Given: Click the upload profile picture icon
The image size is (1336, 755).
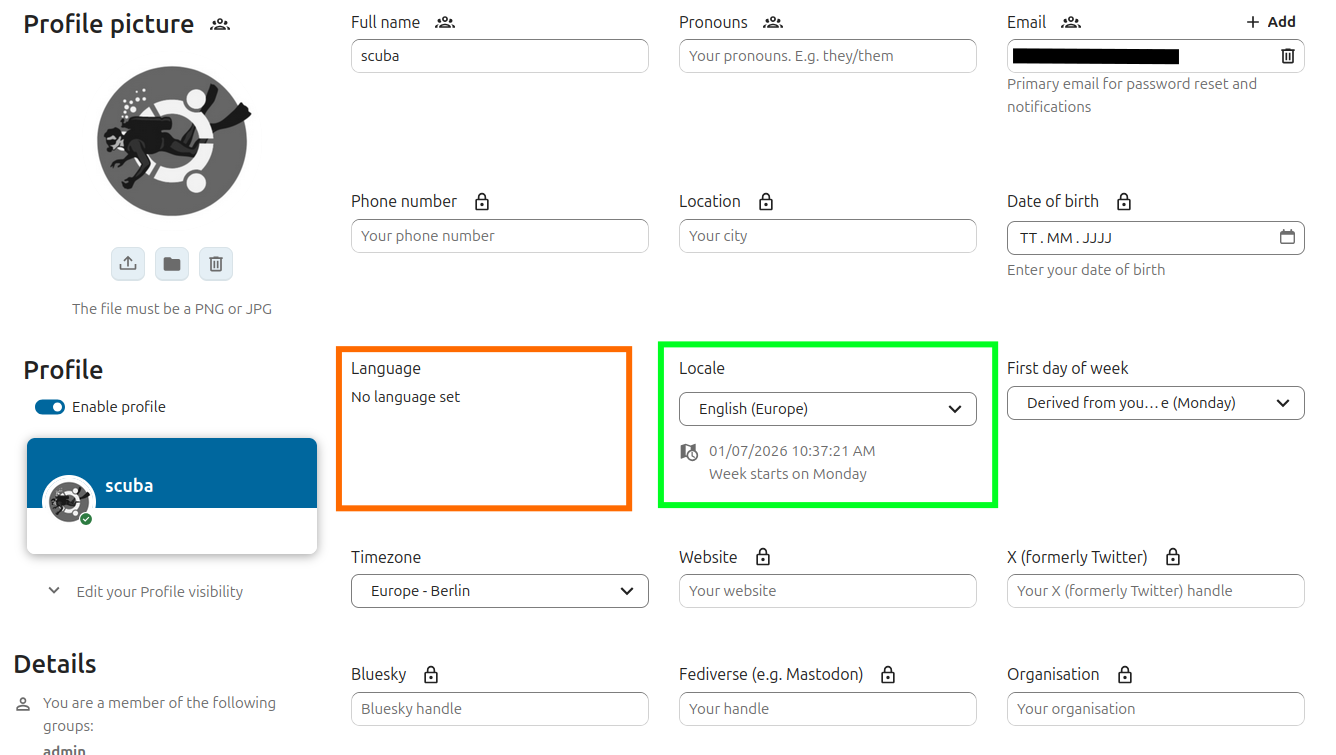Looking at the screenshot, I should pyautogui.click(x=128, y=264).
